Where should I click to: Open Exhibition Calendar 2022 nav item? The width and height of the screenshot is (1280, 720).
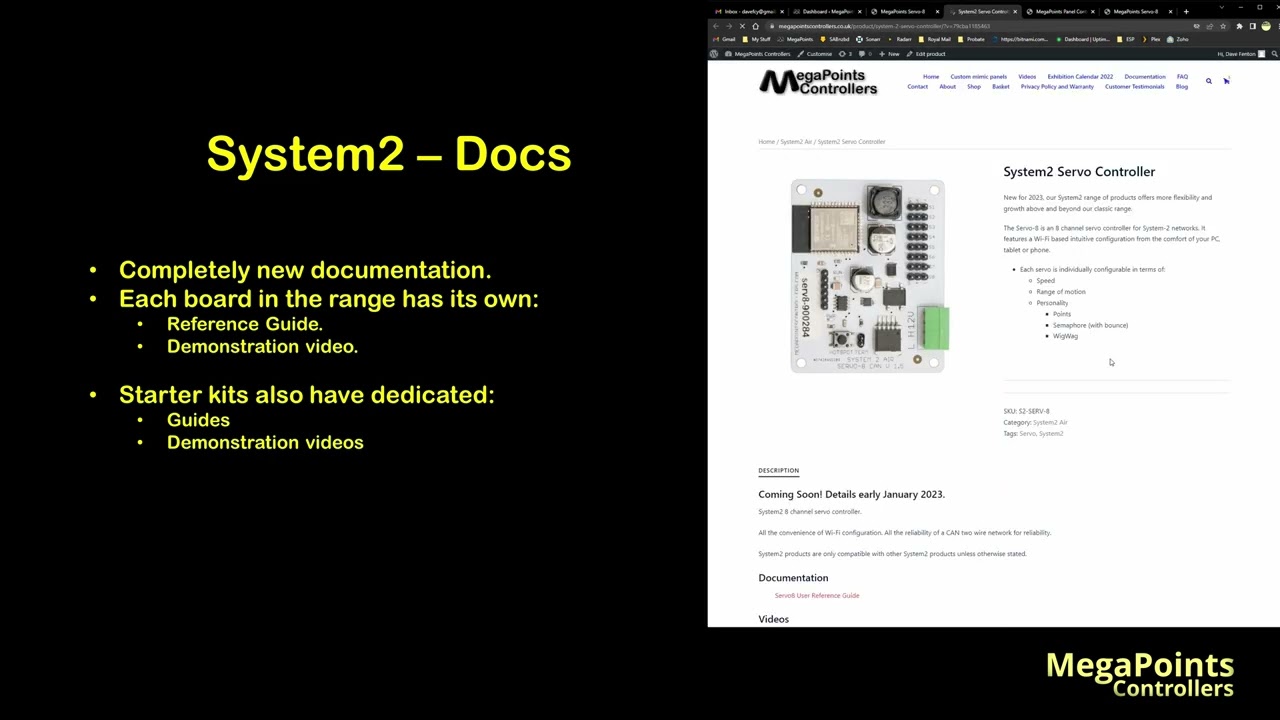tap(1080, 76)
